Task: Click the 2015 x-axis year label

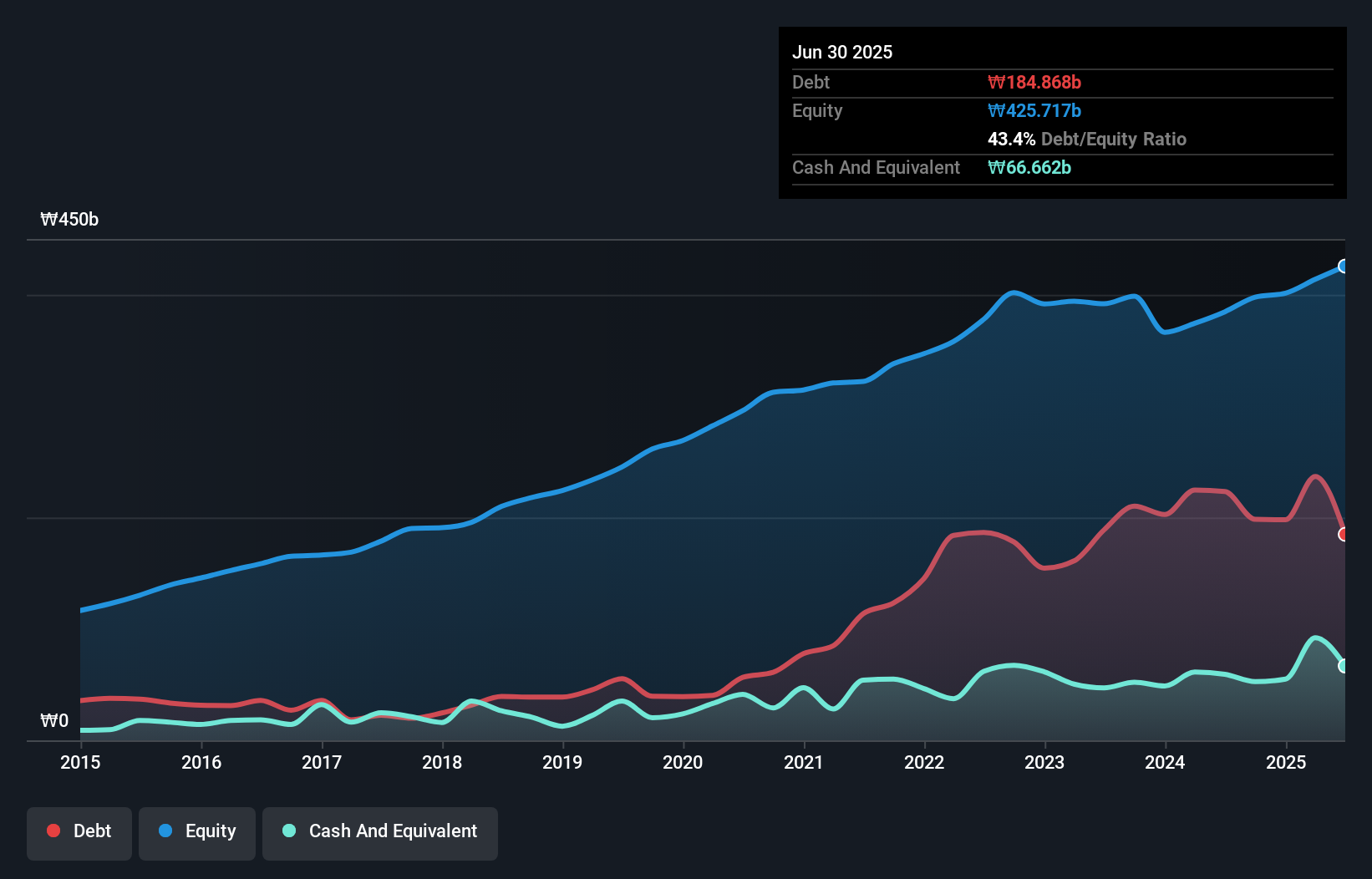Action: [80, 762]
